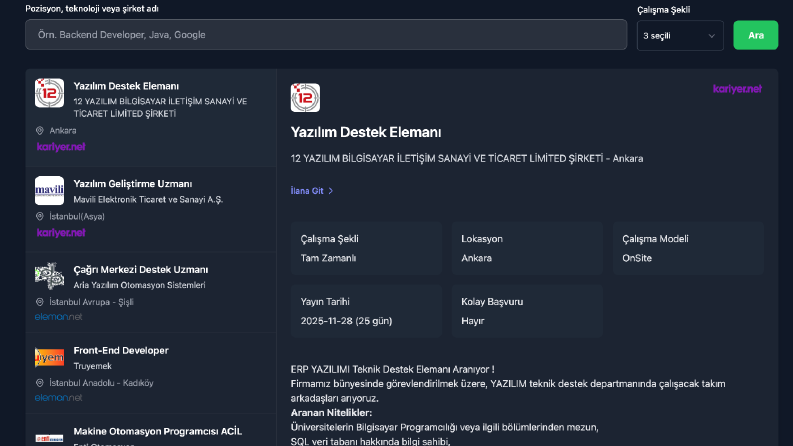Open the Çalışma Şekli dropdown

(x=680, y=35)
